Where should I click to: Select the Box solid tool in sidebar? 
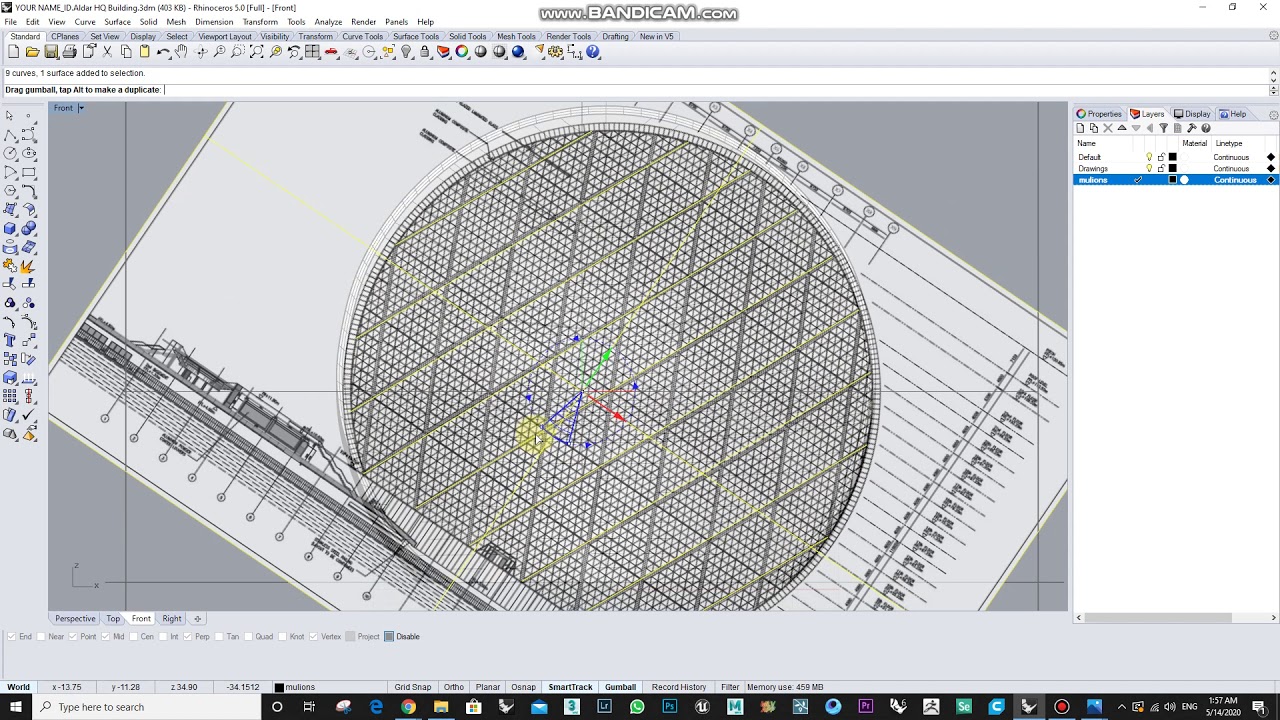[10, 228]
